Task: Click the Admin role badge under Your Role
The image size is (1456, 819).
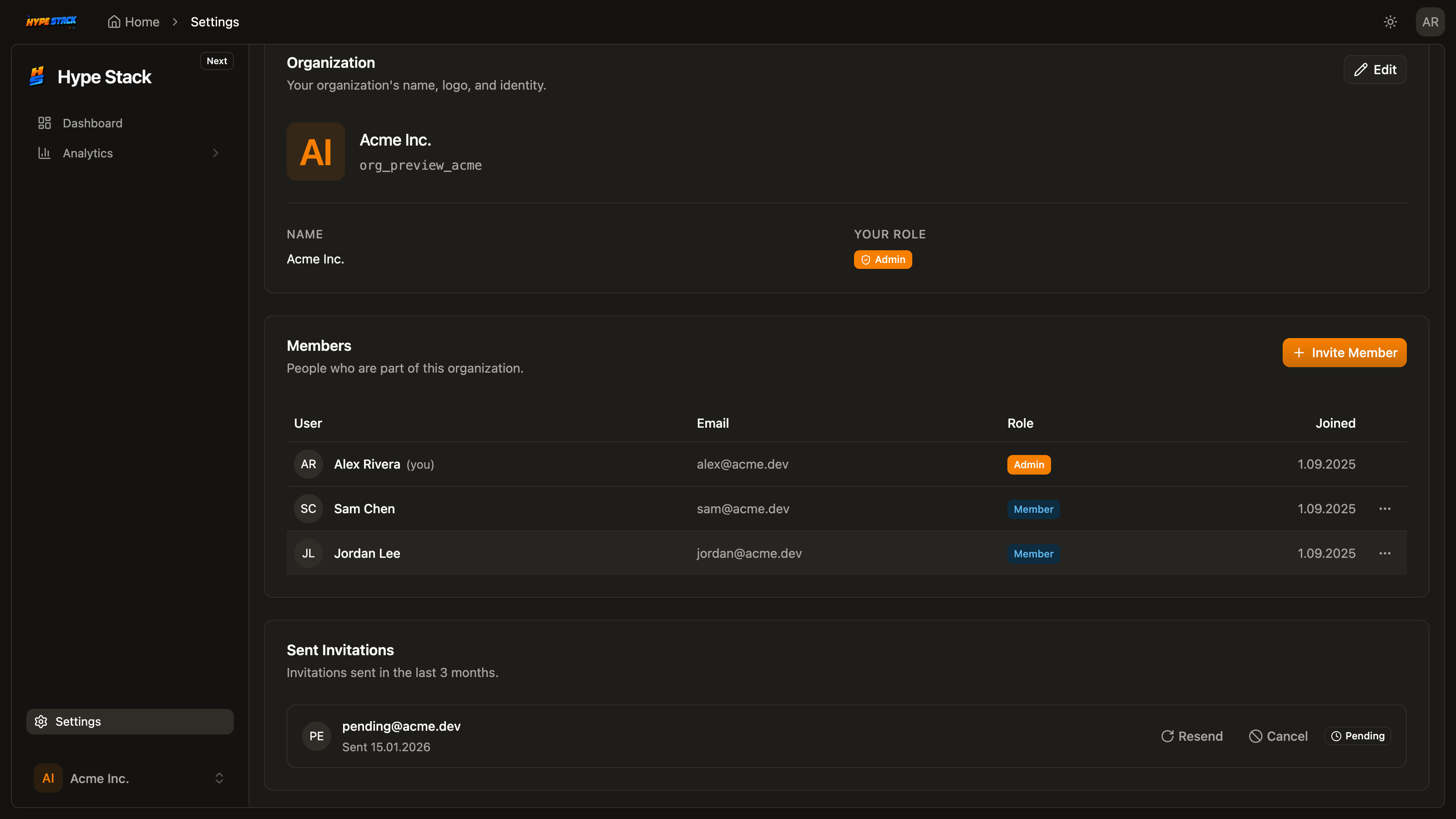Action: pyautogui.click(x=882, y=259)
